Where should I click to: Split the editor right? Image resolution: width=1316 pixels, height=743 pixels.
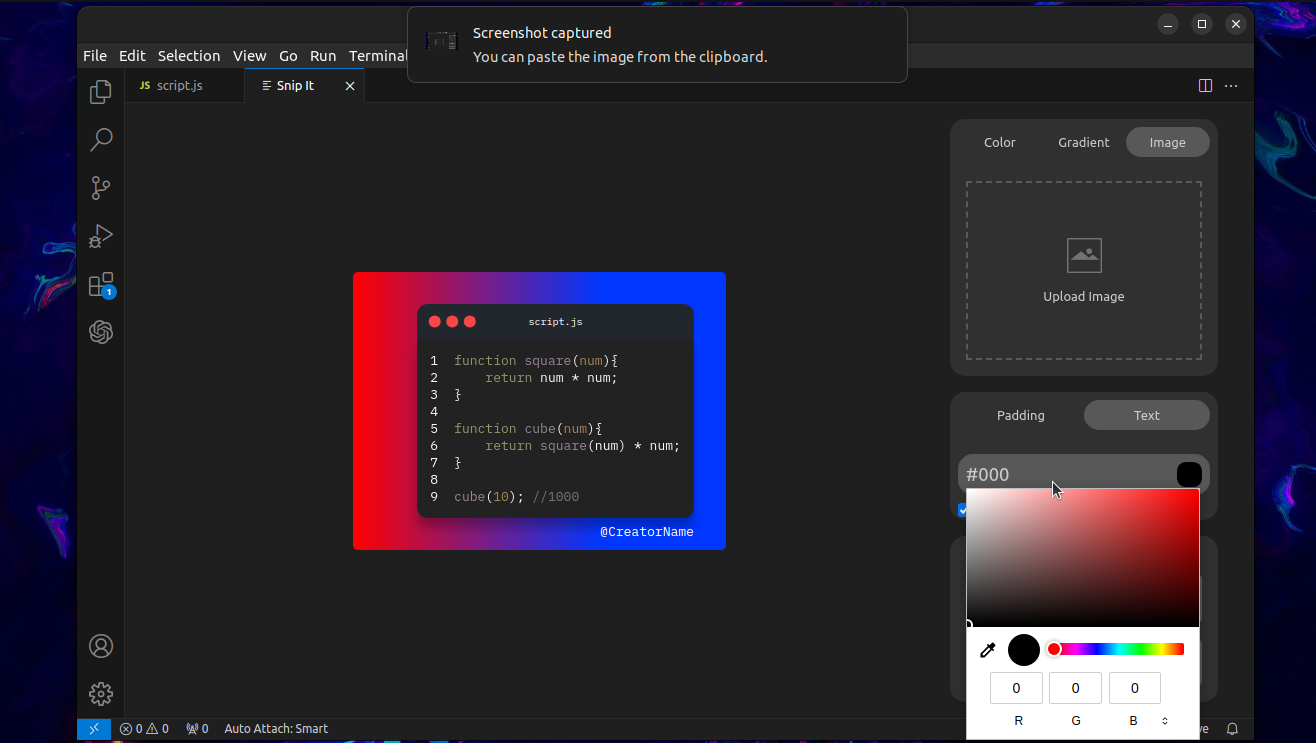click(x=1205, y=86)
